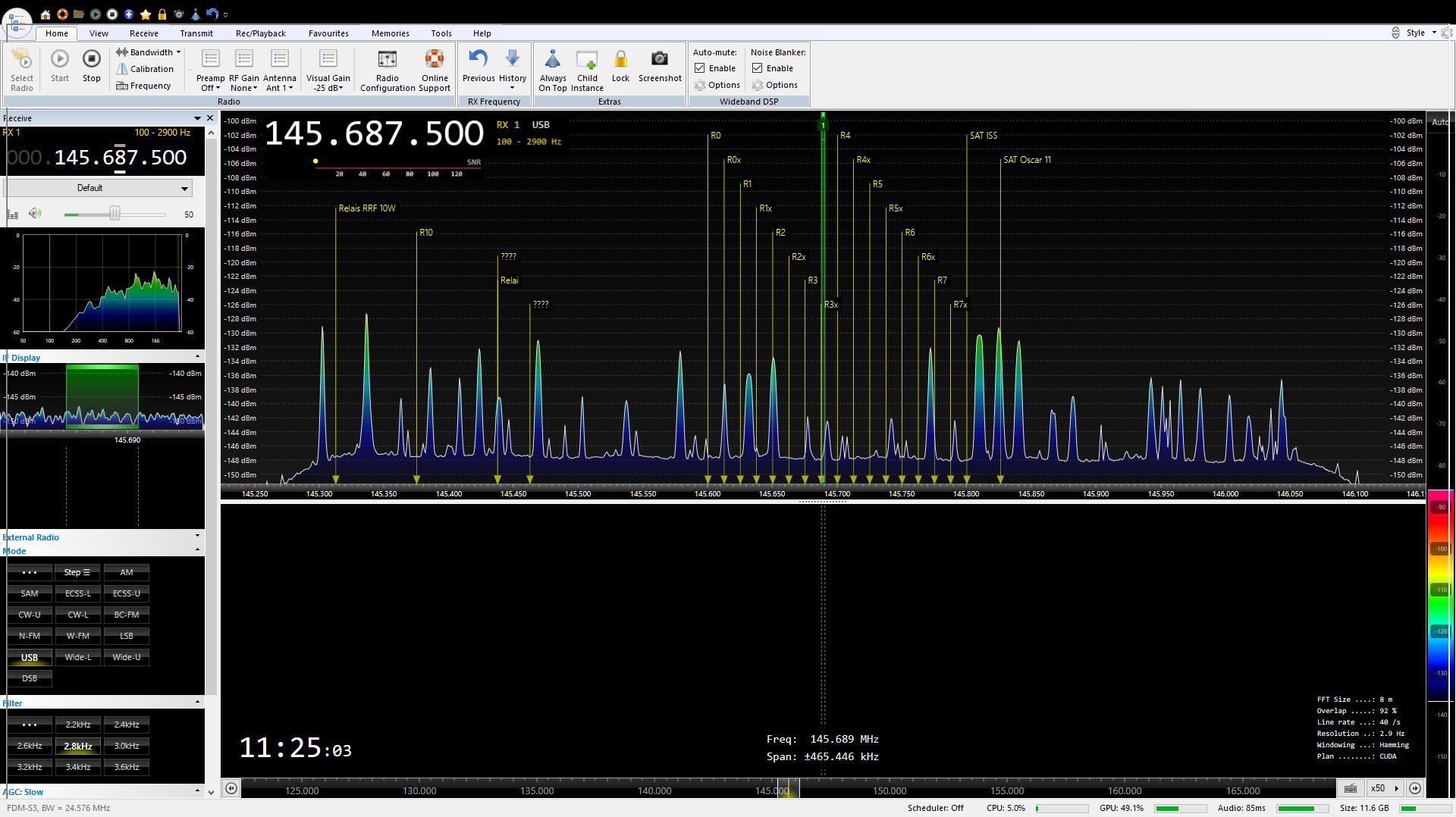
Task: Toggle Auto-mute Enable checkbox
Action: [700, 68]
